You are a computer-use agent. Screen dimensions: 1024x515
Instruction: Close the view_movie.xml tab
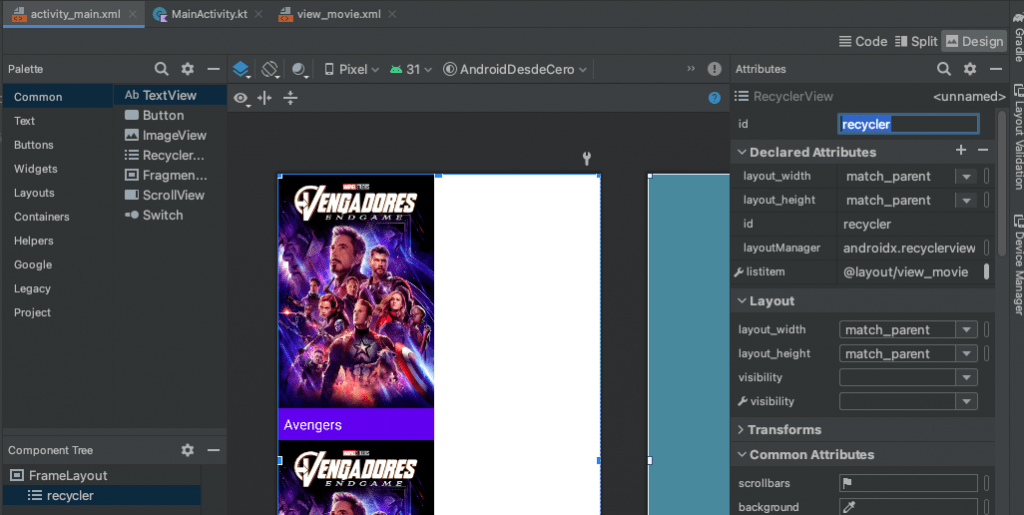(x=394, y=14)
